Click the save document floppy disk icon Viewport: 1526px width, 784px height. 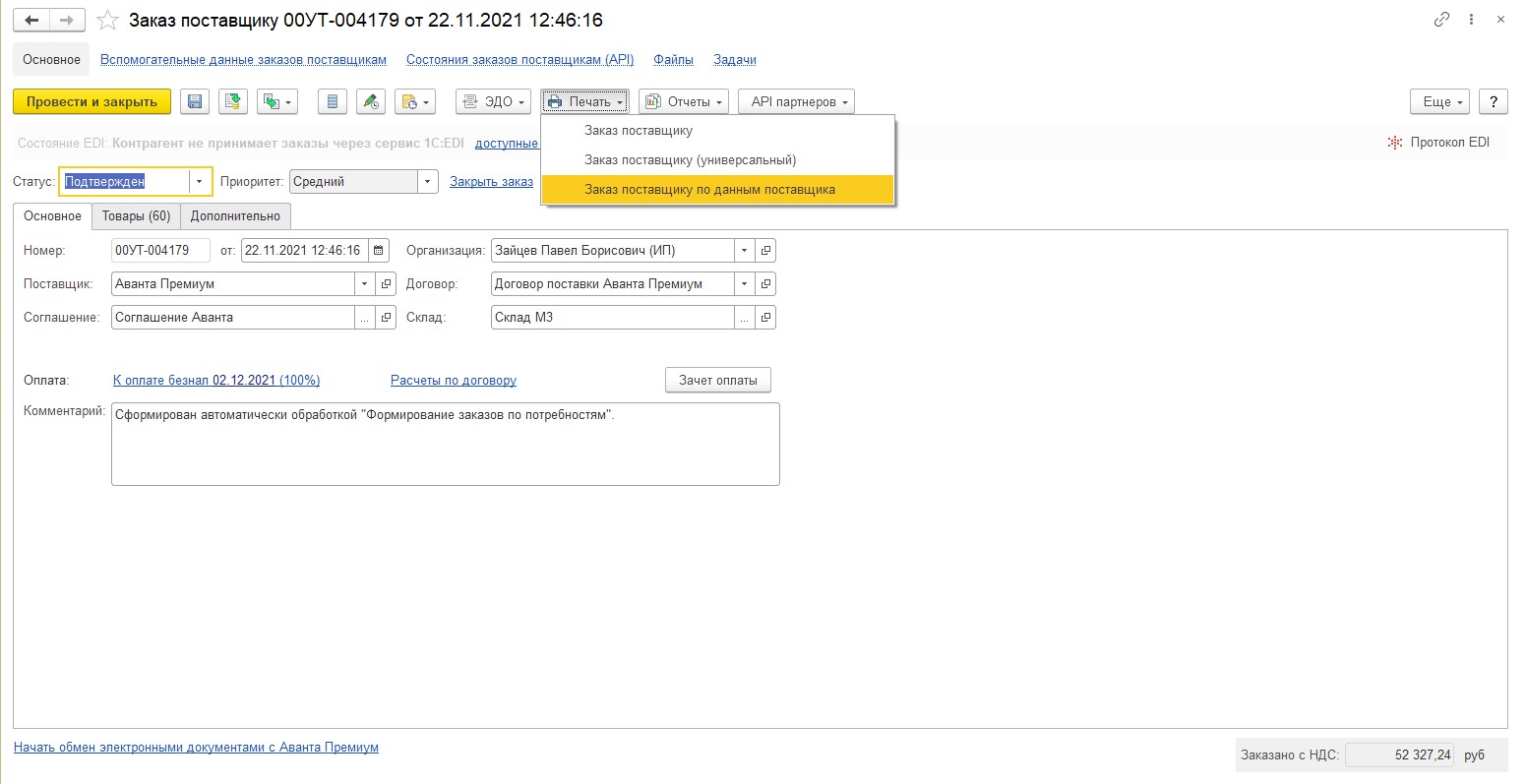tap(194, 102)
